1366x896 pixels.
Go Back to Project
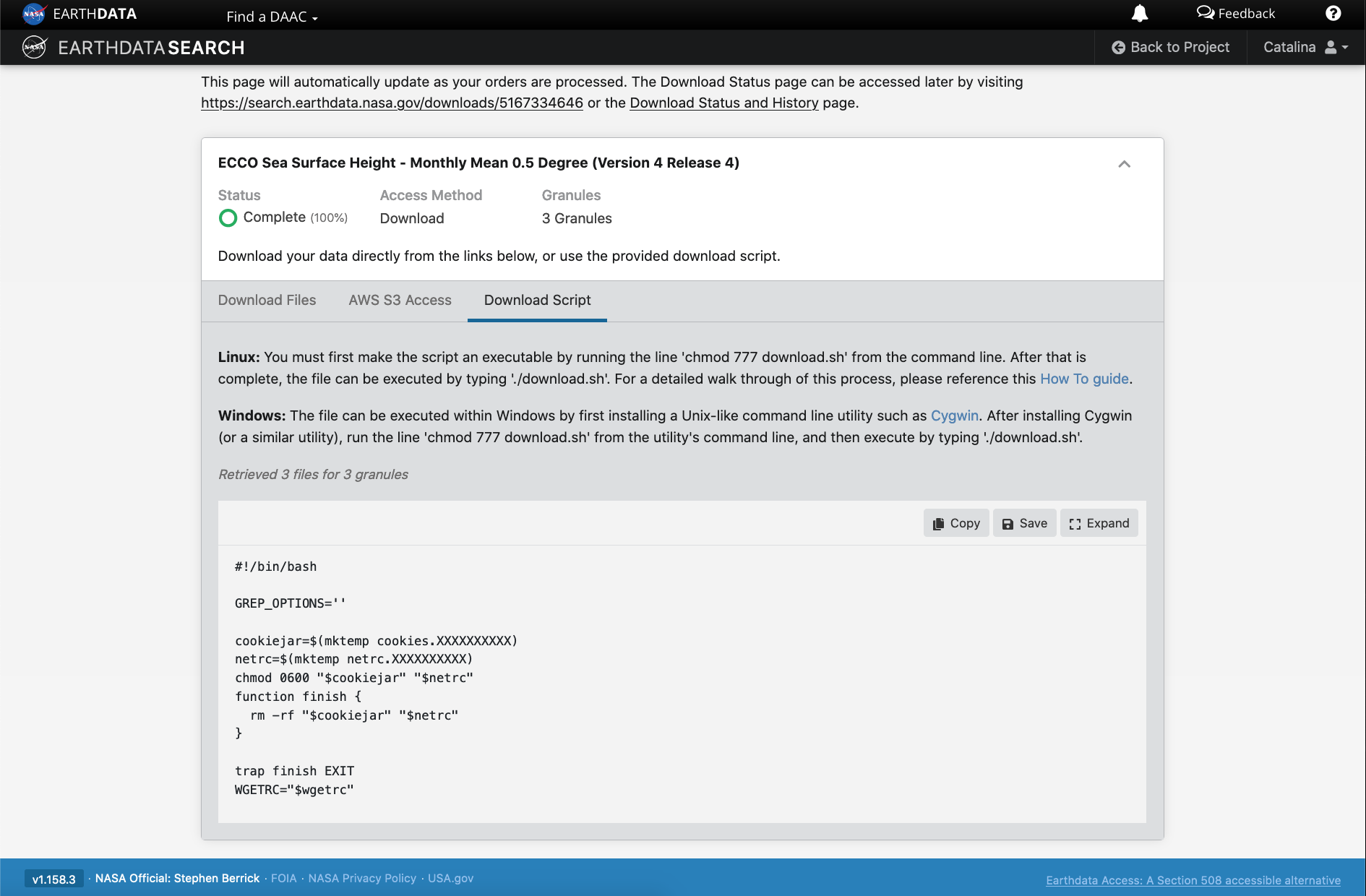point(1170,48)
